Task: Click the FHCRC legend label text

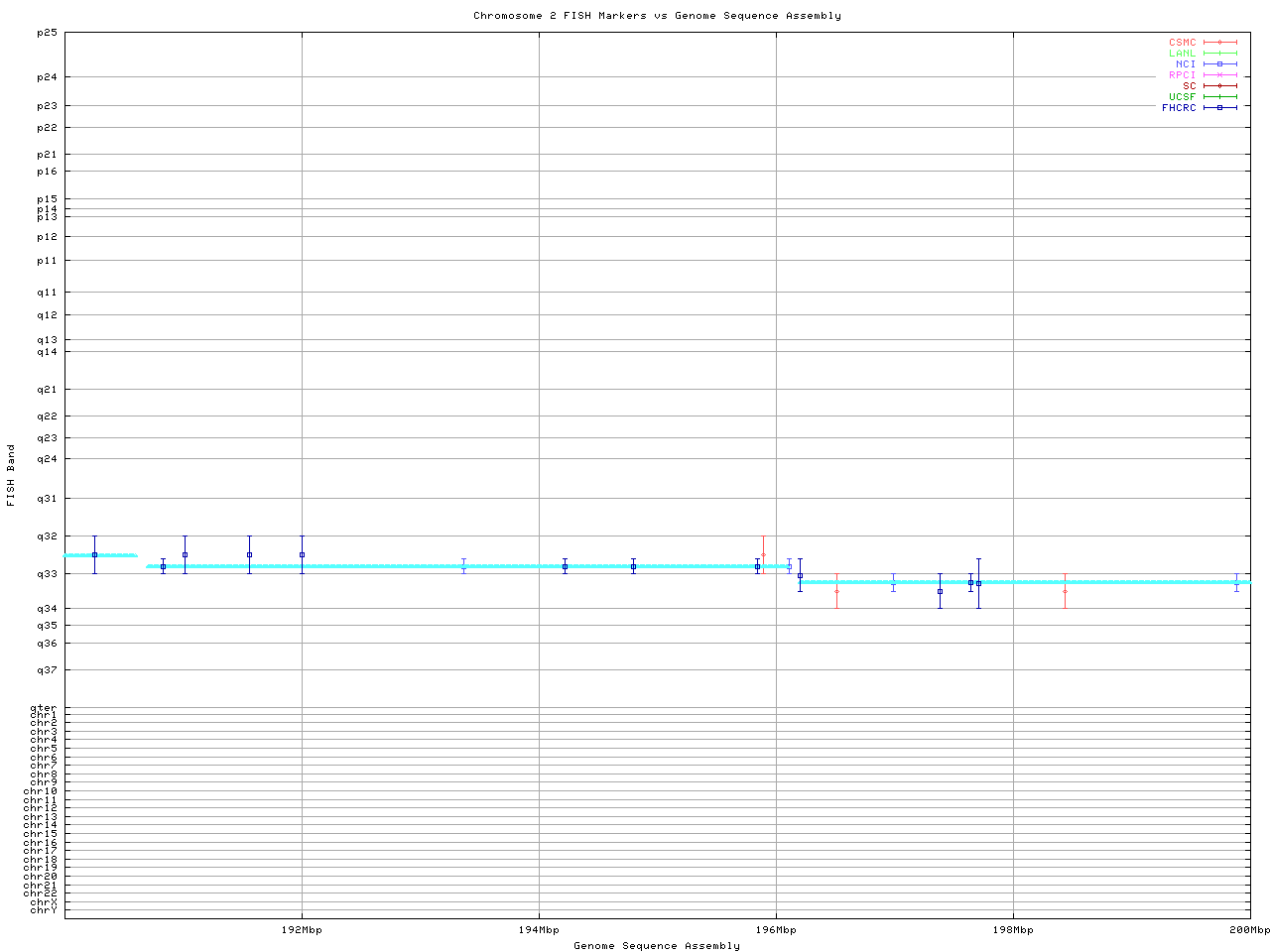Action: tap(1179, 108)
